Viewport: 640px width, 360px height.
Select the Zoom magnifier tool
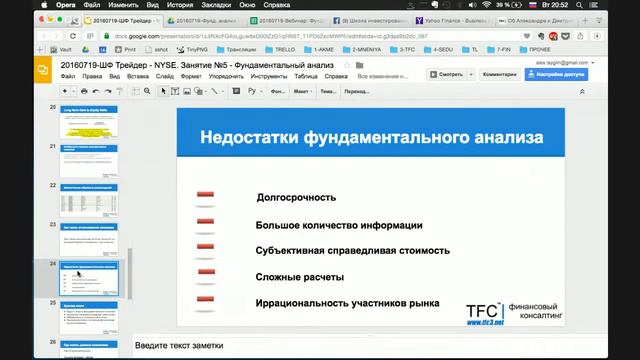pos(147,91)
